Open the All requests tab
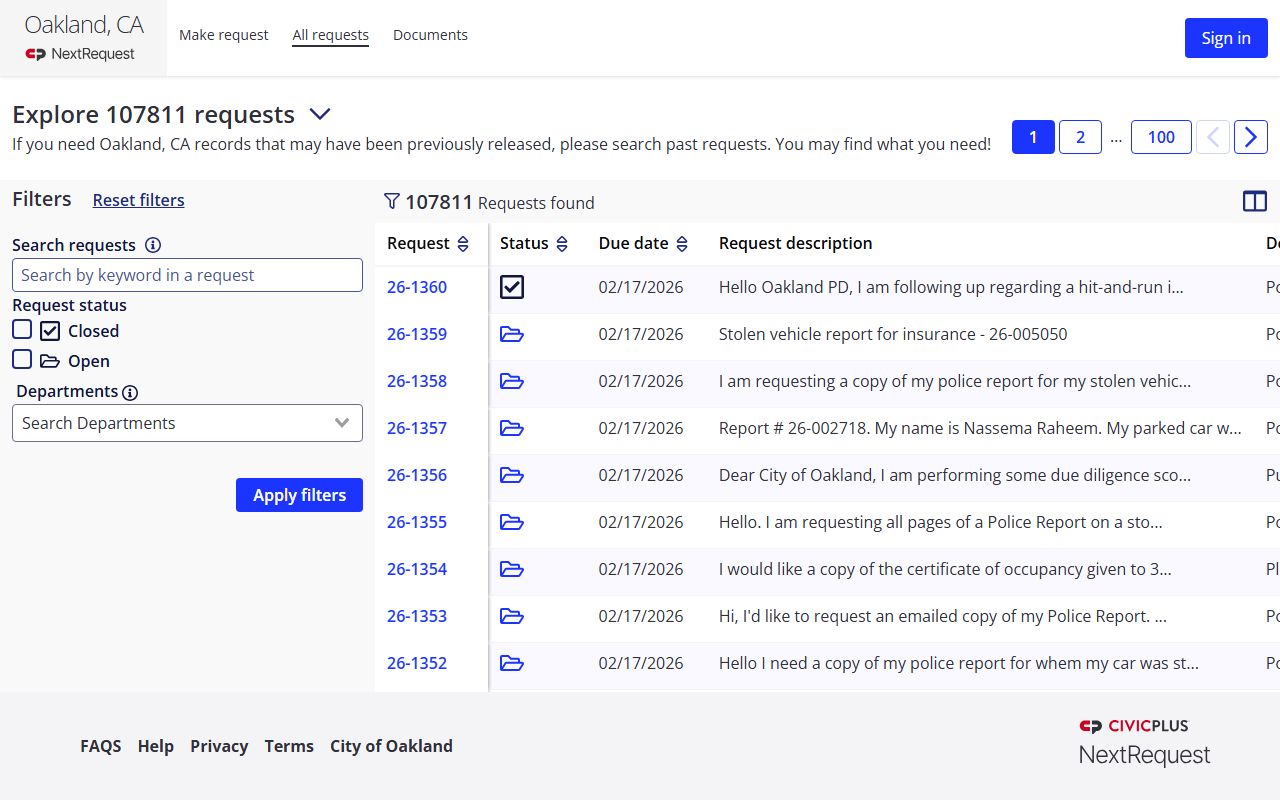 [331, 35]
